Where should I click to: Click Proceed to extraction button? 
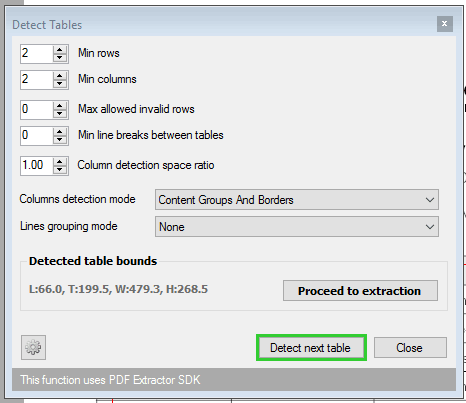pyautogui.click(x=360, y=291)
